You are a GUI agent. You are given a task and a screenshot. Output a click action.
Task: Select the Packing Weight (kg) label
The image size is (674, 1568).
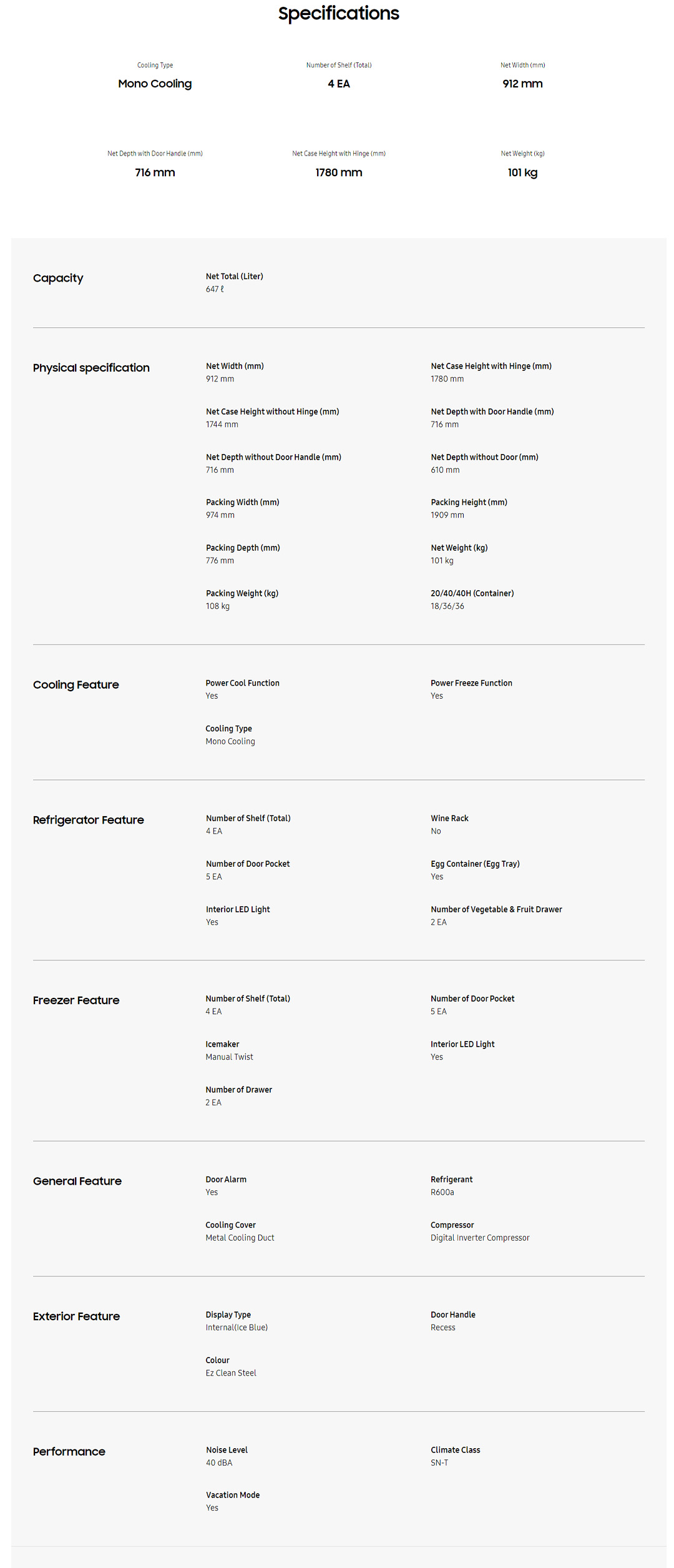242,593
